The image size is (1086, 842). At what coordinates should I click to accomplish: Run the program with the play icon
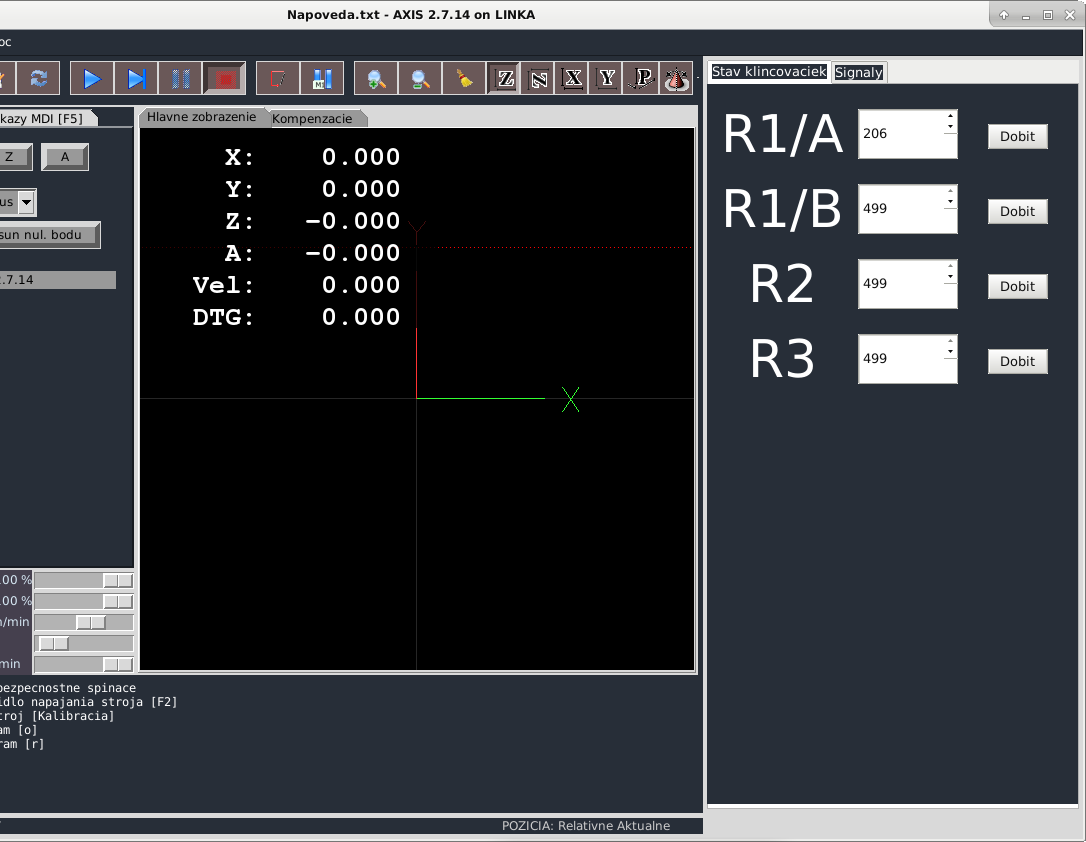pos(92,78)
